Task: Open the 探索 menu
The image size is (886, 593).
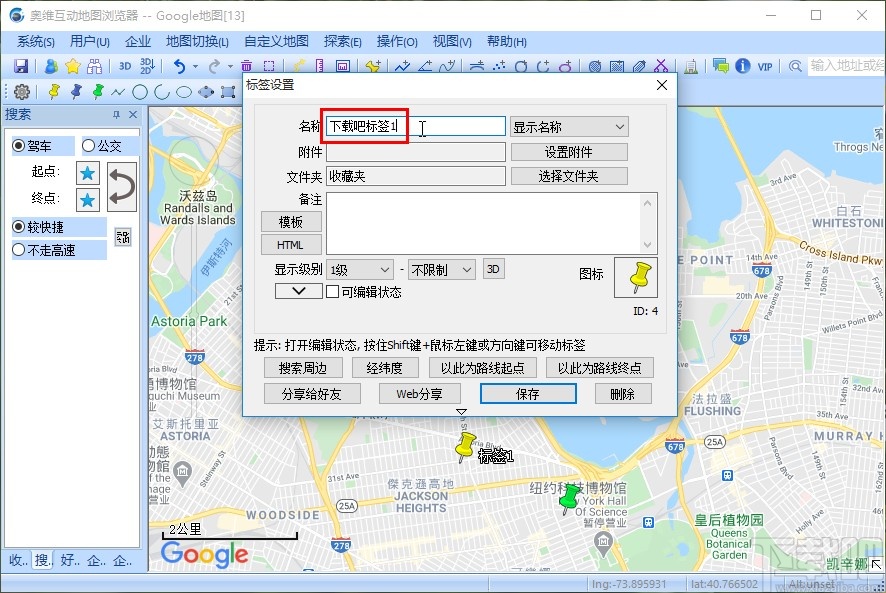Action: click(x=341, y=41)
